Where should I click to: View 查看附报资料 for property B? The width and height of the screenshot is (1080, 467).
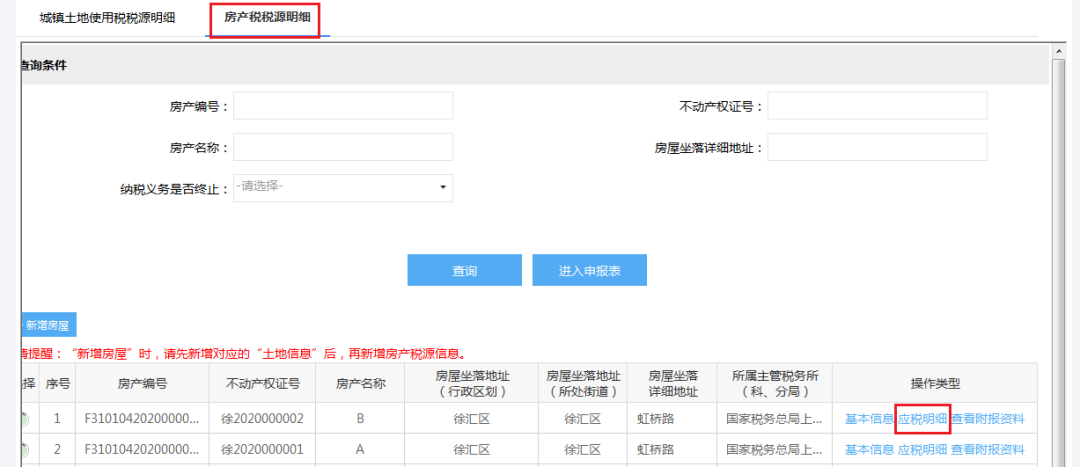(x=987, y=419)
